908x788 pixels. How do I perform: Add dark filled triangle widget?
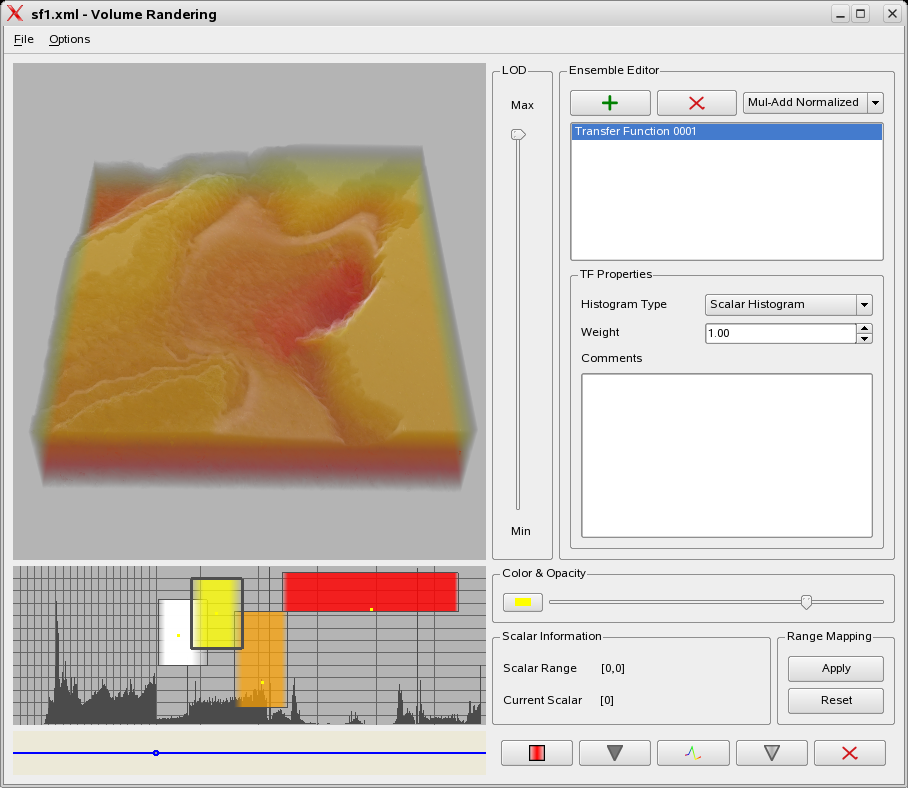point(614,753)
